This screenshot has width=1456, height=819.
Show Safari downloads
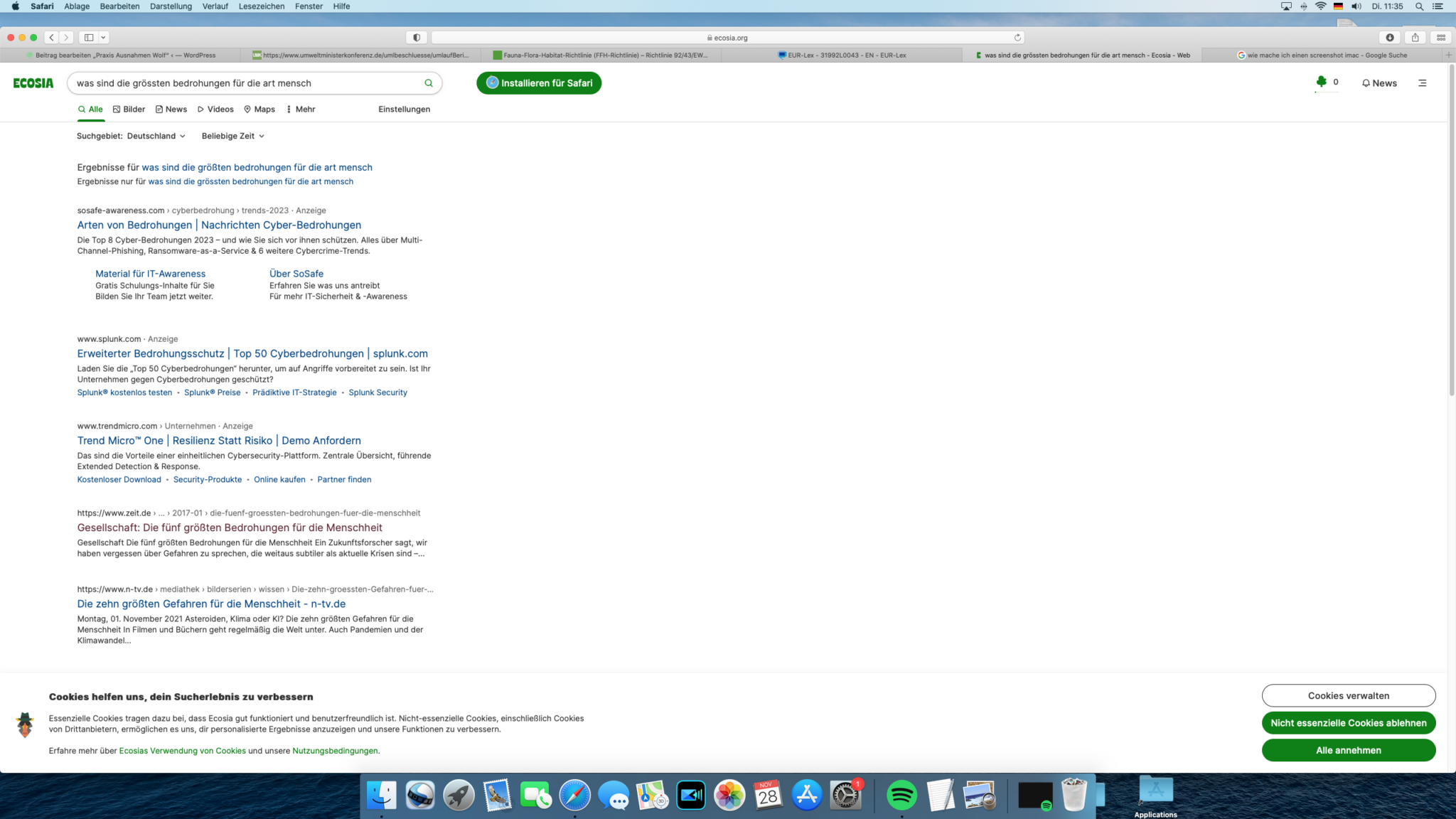click(x=1390, y=38)
